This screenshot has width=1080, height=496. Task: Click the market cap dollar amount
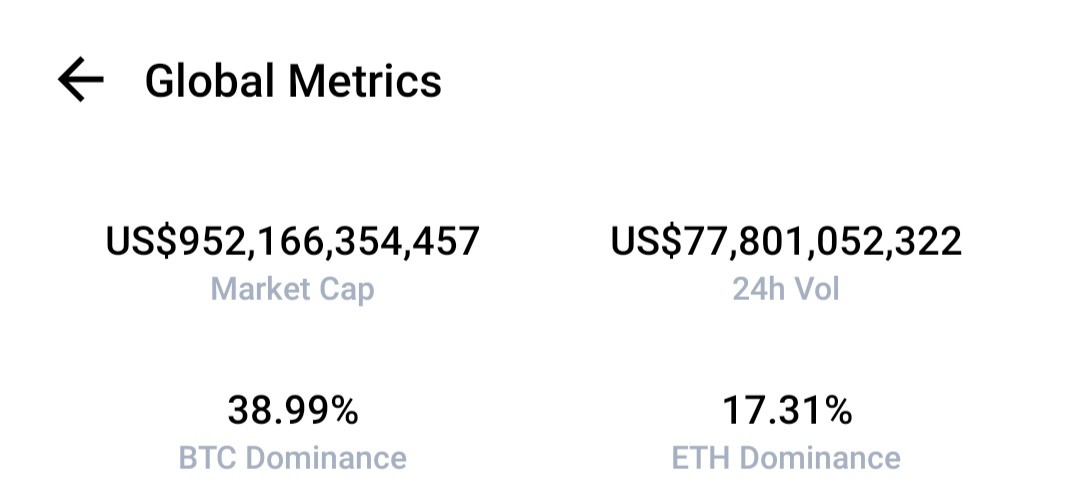[x=293, y=242]
